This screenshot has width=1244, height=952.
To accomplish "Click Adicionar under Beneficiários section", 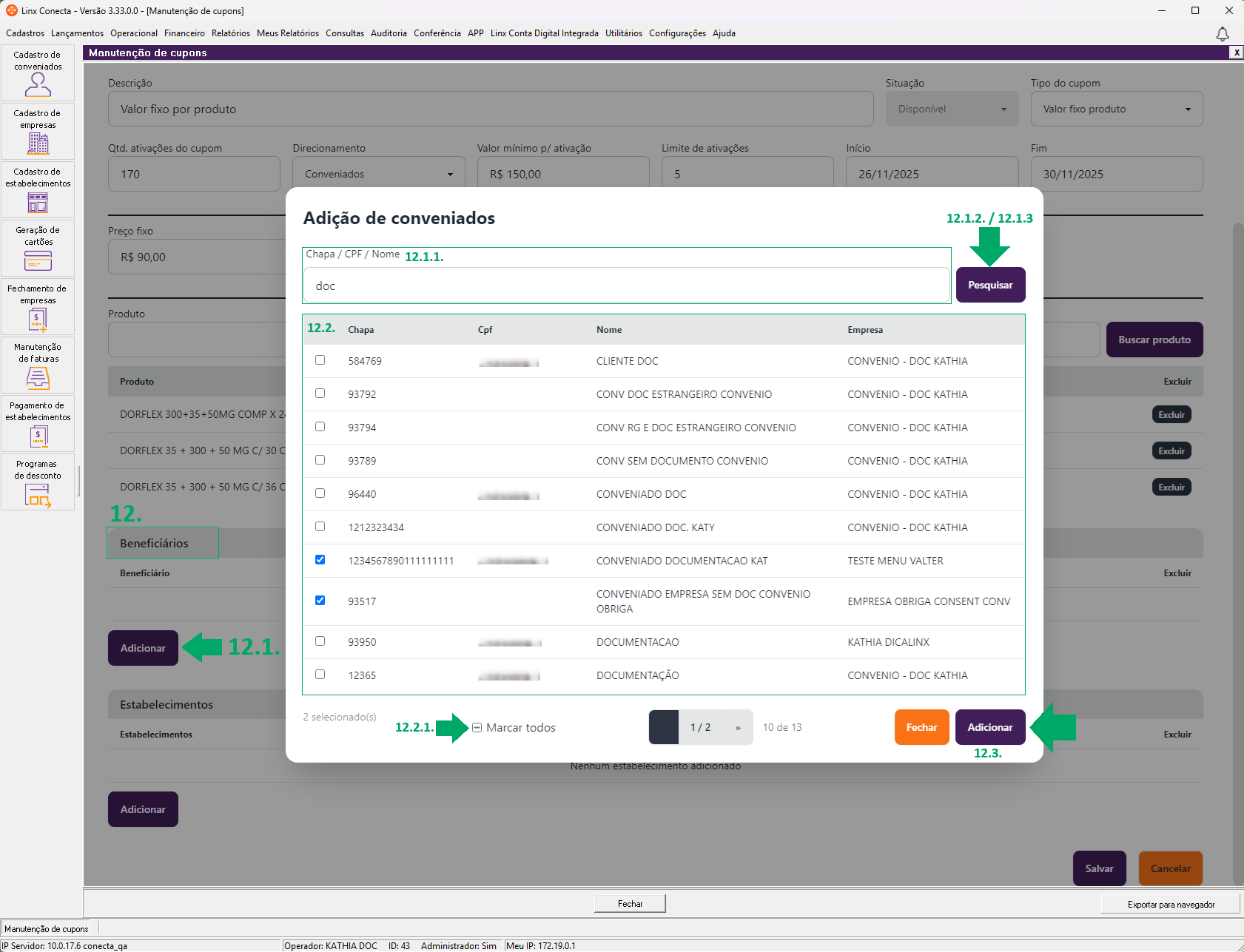I will click(x=143, y=648).
